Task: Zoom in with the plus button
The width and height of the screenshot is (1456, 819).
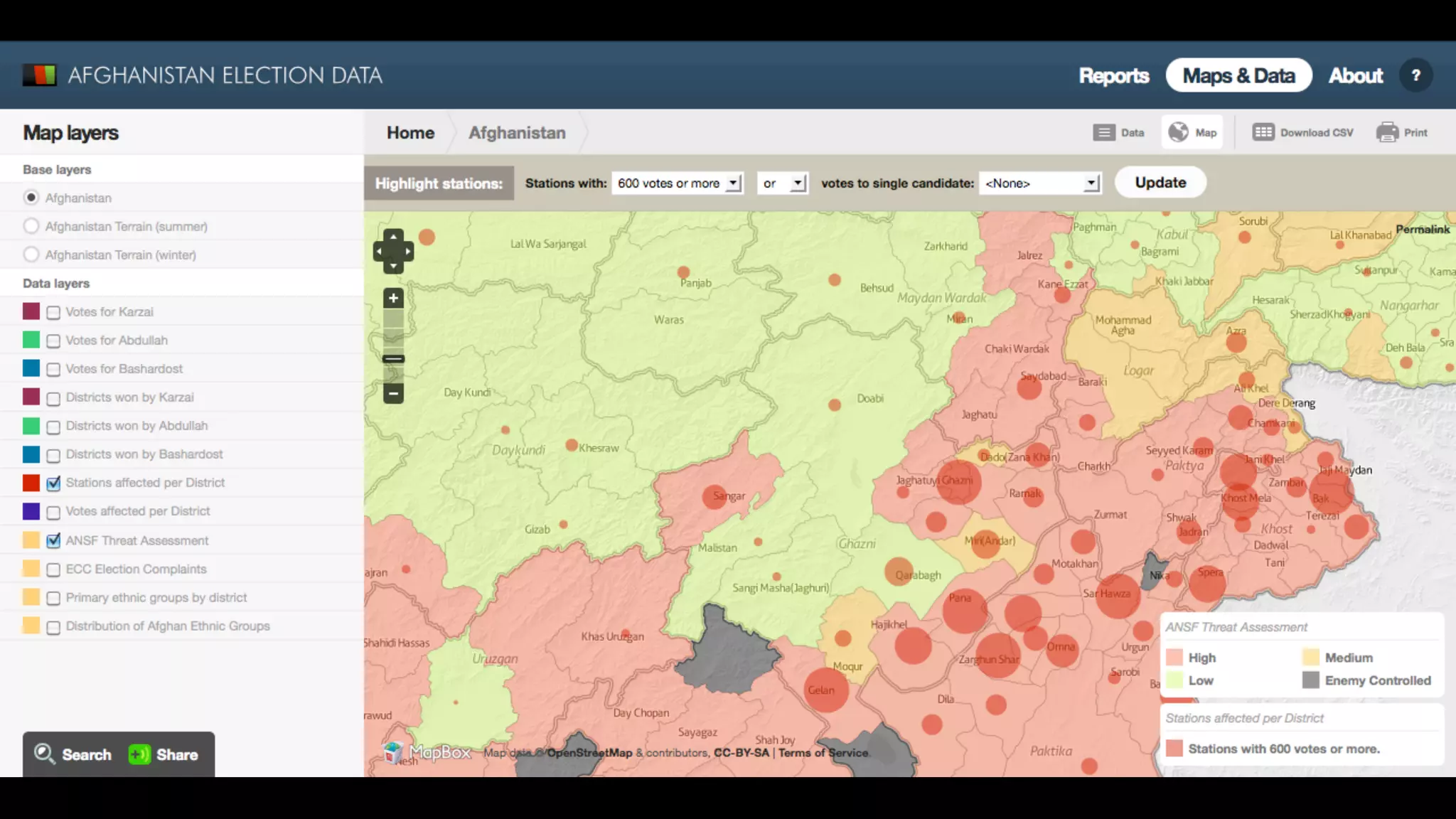Action: click(x=393, y=299)
